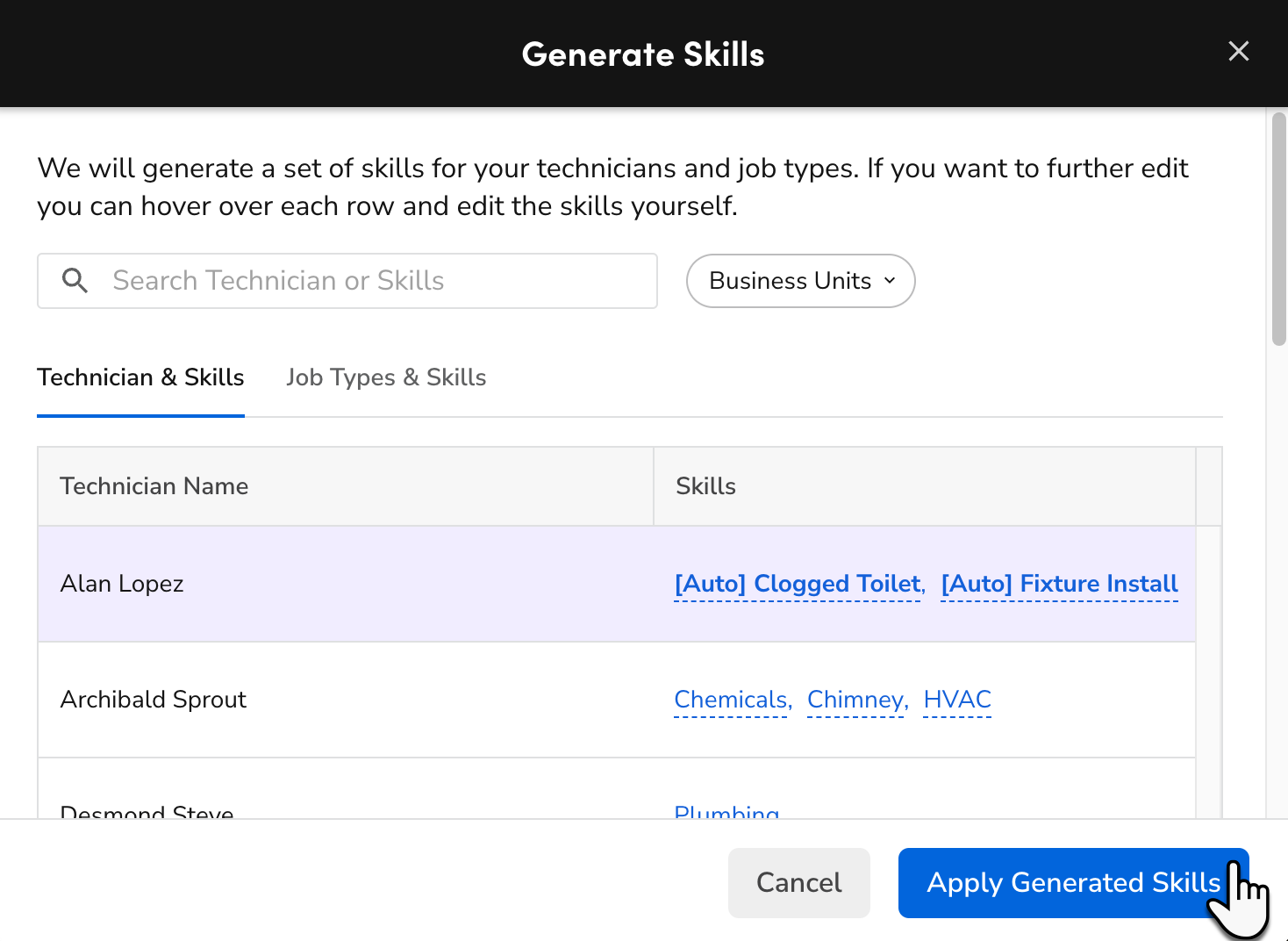Open the Chimney skill link
Viewport: 1288px width, 941px height.
[855, 700]
